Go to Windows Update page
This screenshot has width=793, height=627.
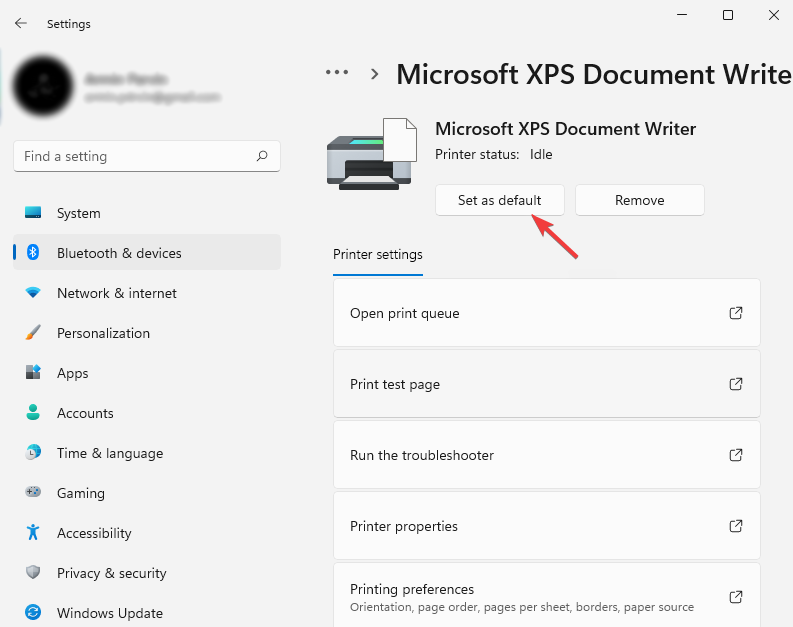tap(147, 612)
